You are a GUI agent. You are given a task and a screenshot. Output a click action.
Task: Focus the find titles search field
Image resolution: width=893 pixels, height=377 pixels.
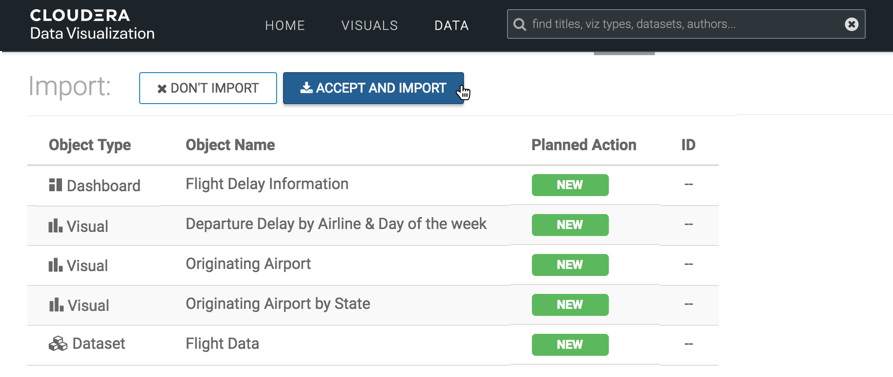coord(686,24)
